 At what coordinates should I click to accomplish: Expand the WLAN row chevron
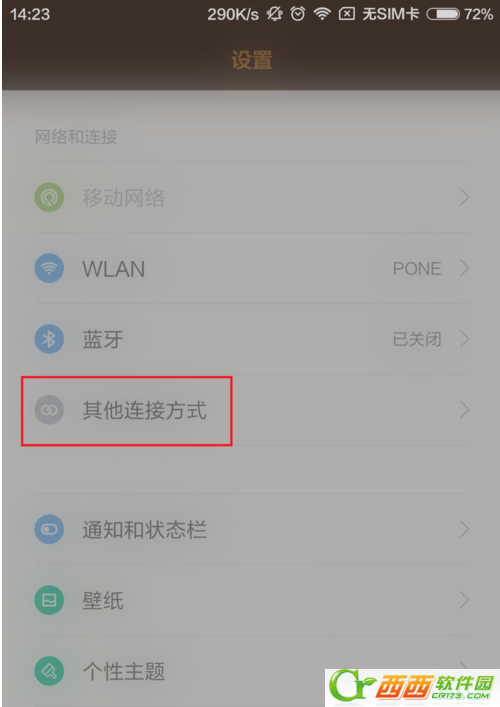[464, 268]
